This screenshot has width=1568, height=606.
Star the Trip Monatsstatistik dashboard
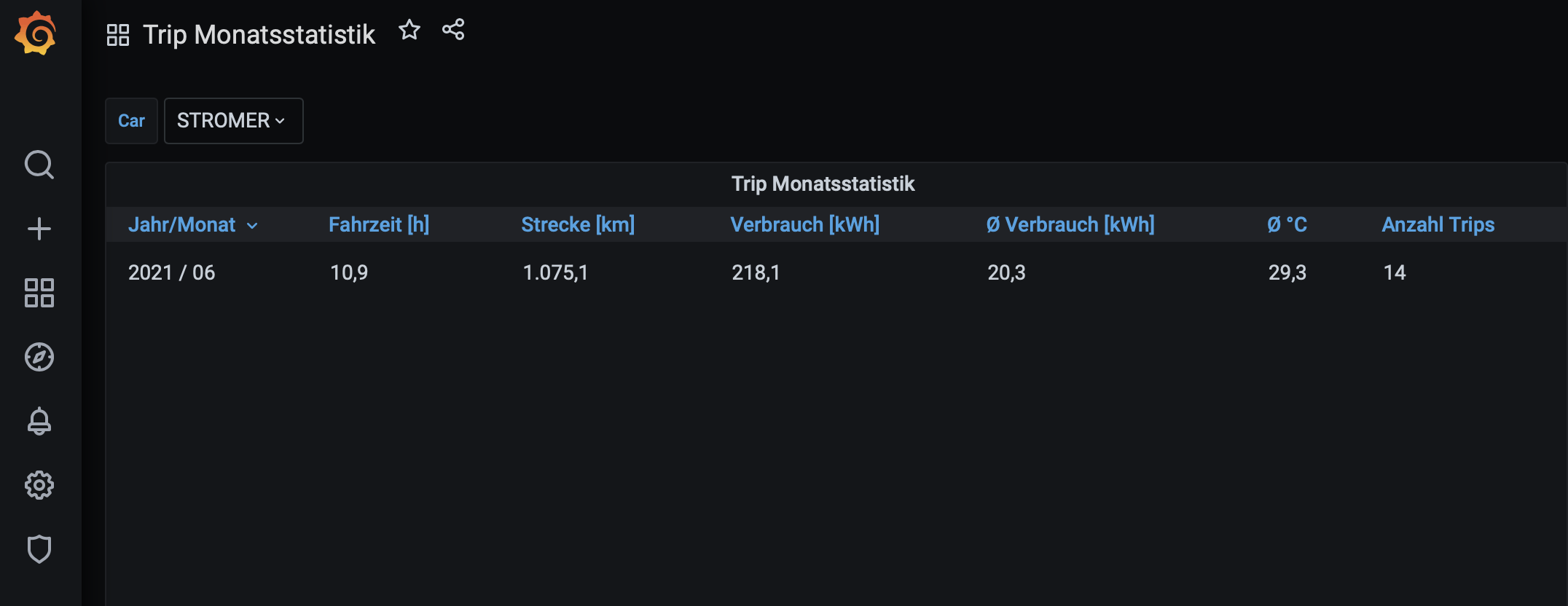[409, 30]
